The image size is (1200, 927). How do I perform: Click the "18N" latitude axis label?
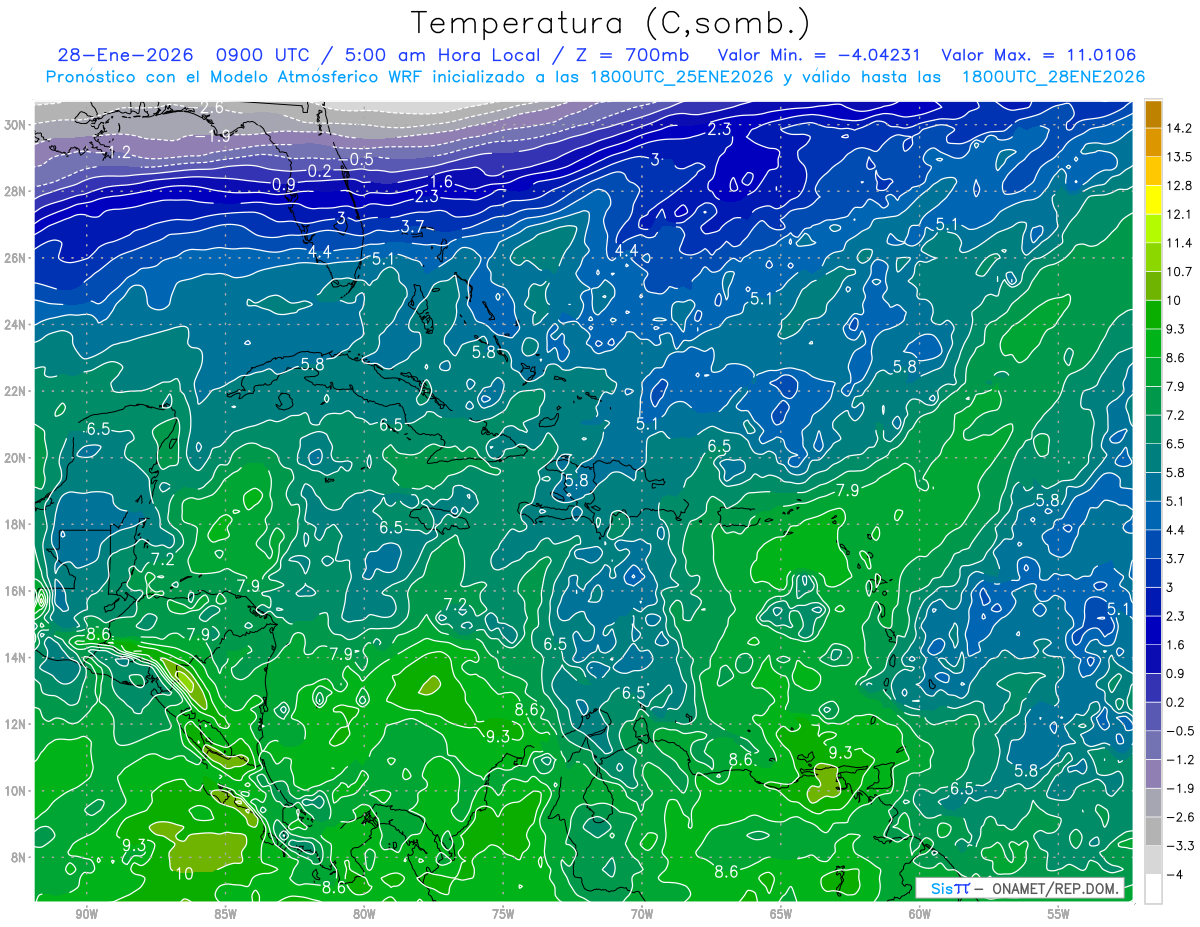coord(16,524)
